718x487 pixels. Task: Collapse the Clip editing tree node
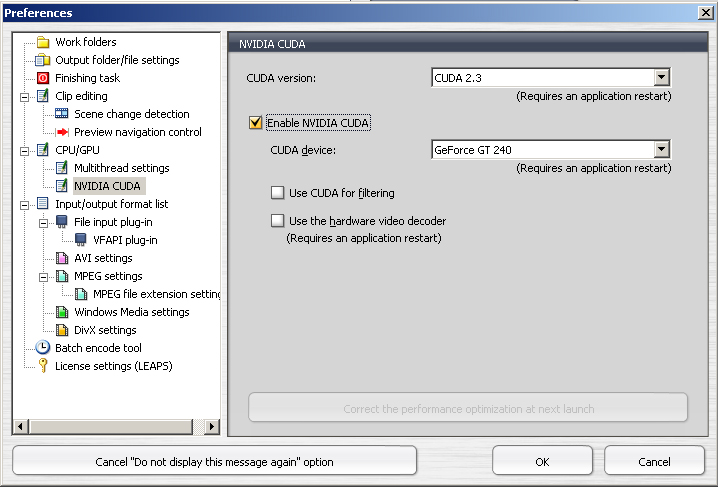[25, 97]
